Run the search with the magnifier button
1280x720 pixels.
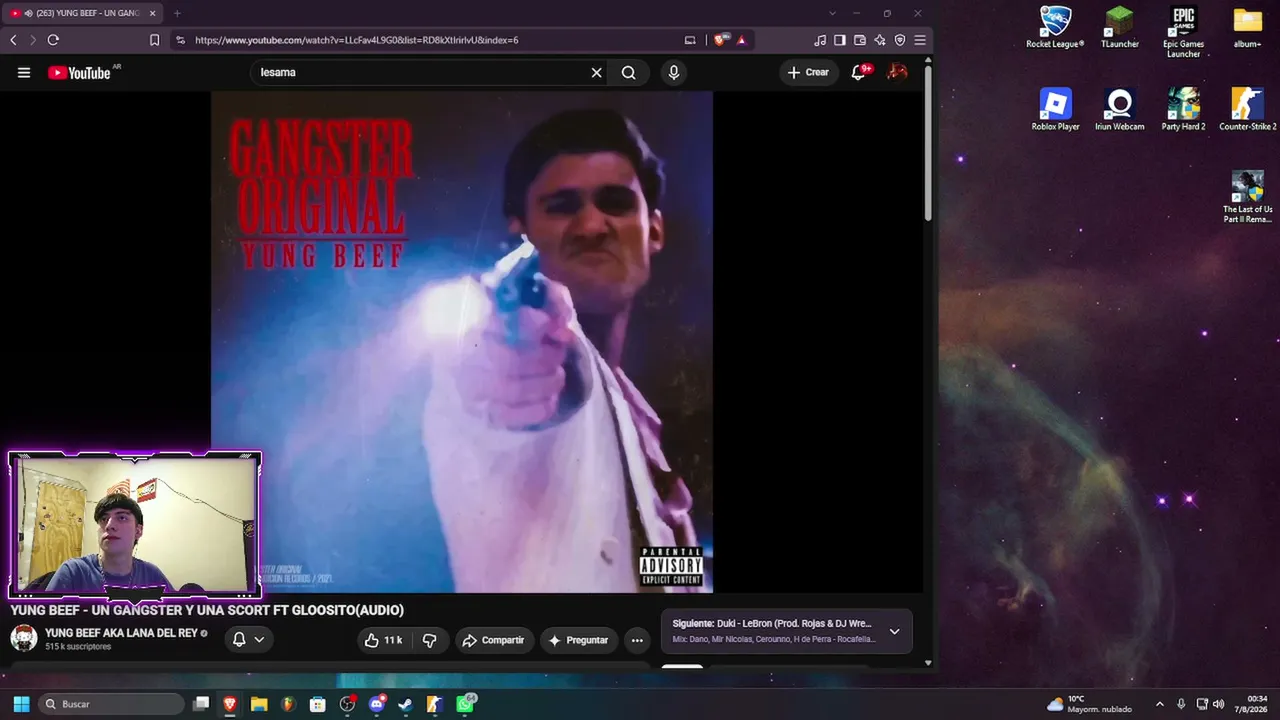click(x=628, y=72)
